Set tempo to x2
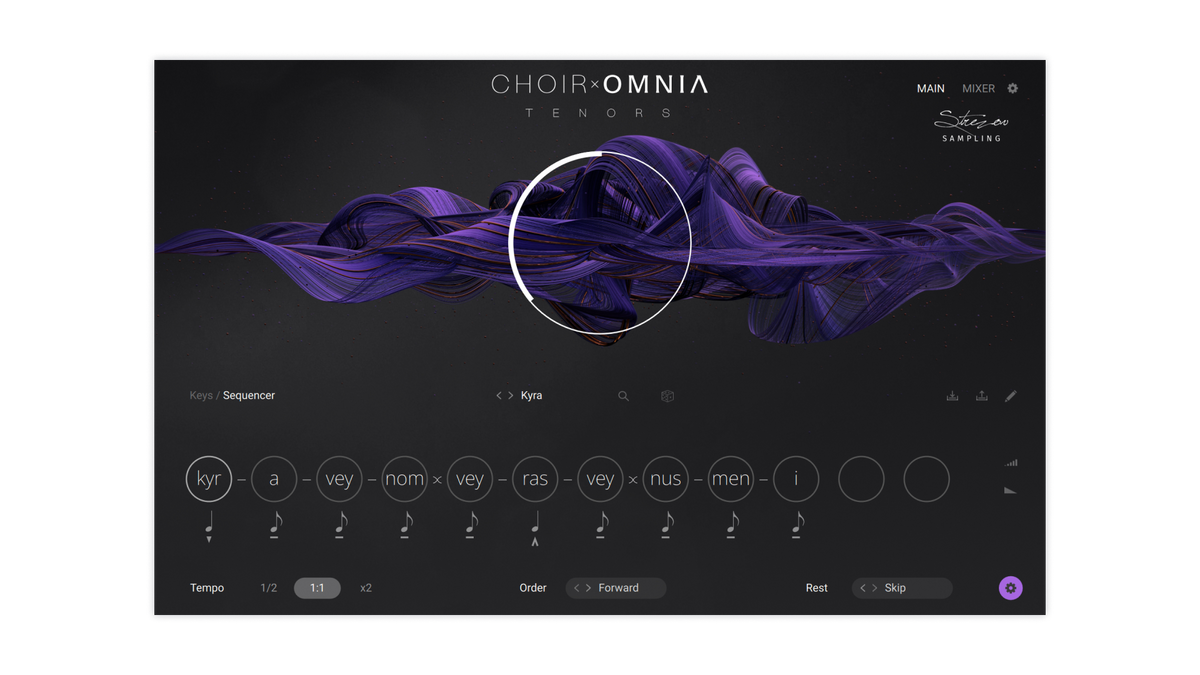The width and height of the screenshot is (1200, 675). click(x=366, y=588)
